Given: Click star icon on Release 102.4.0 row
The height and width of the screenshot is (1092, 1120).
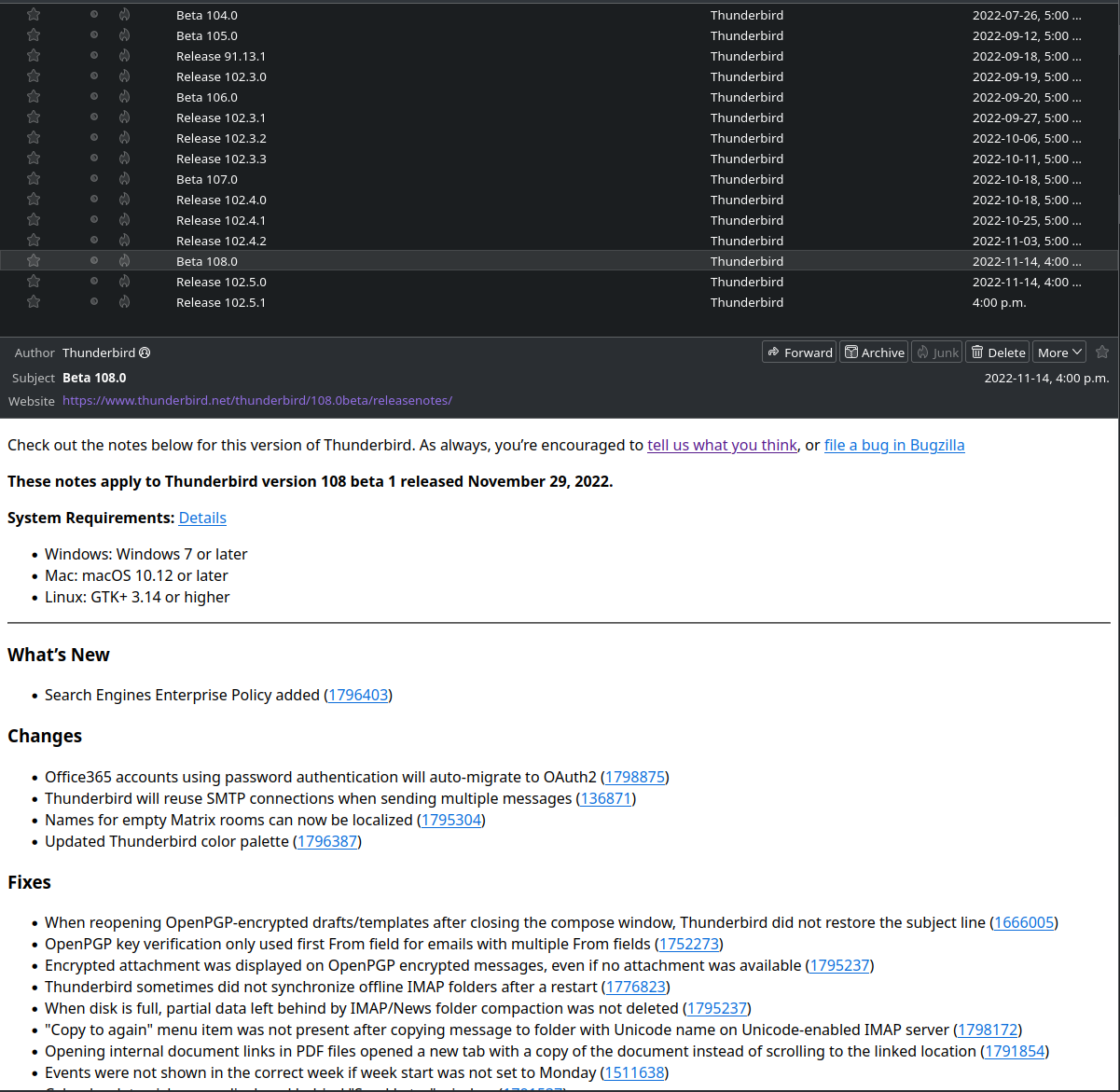Looking at the screenshot, I should (x=34, y=200).
